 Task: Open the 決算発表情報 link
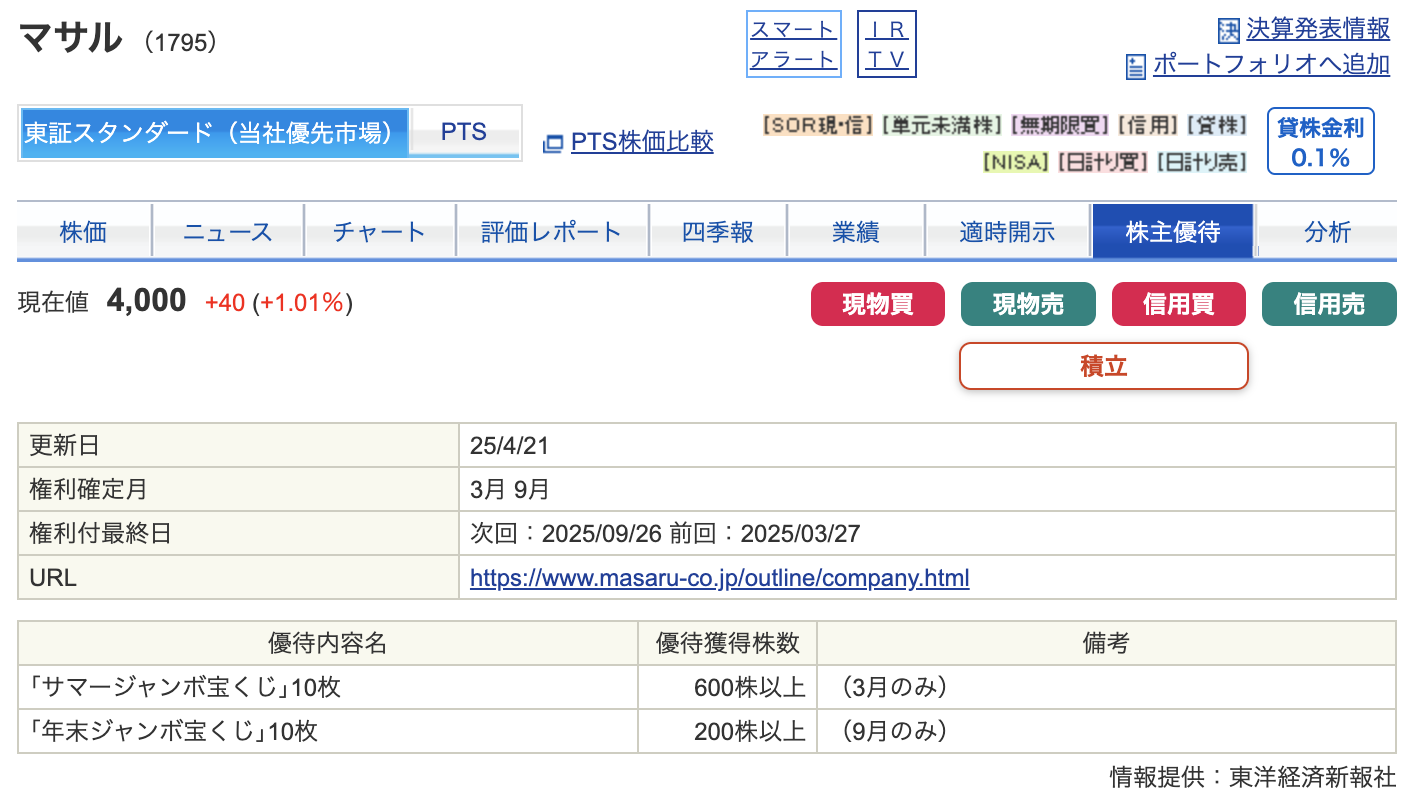point(1318,30)
